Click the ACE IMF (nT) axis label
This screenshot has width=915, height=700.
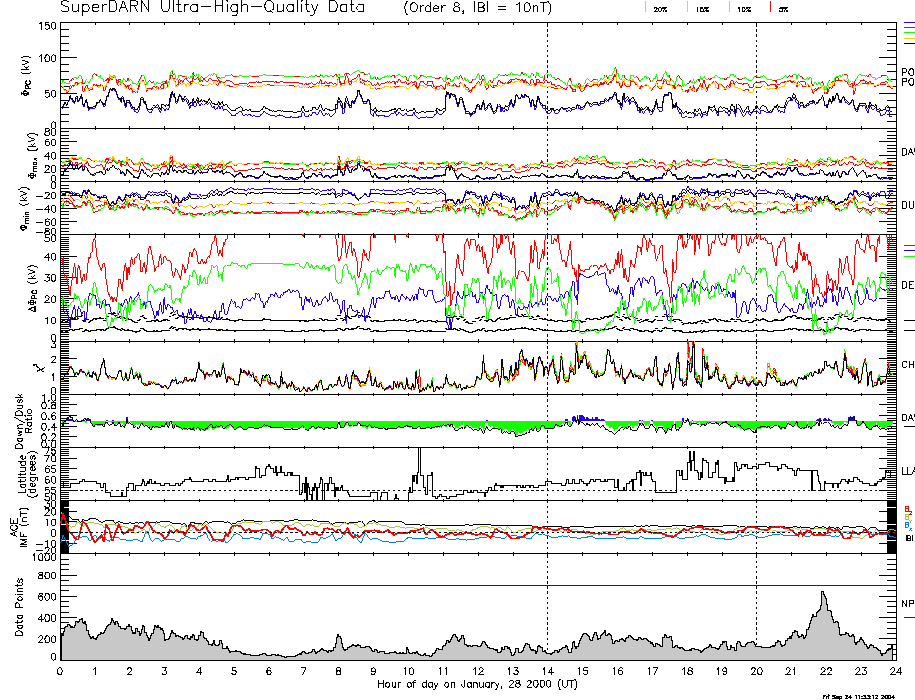[x=22, y=527]
